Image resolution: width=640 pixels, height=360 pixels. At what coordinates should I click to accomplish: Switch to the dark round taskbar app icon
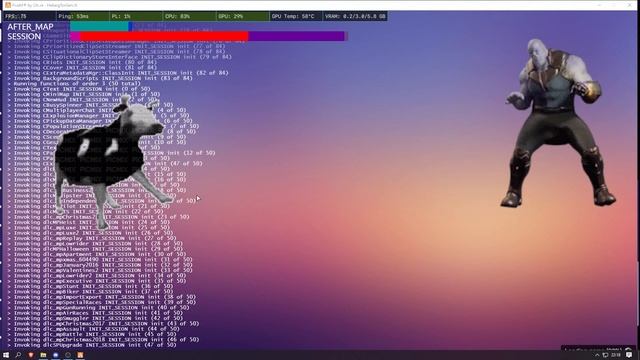coord(68,355)
